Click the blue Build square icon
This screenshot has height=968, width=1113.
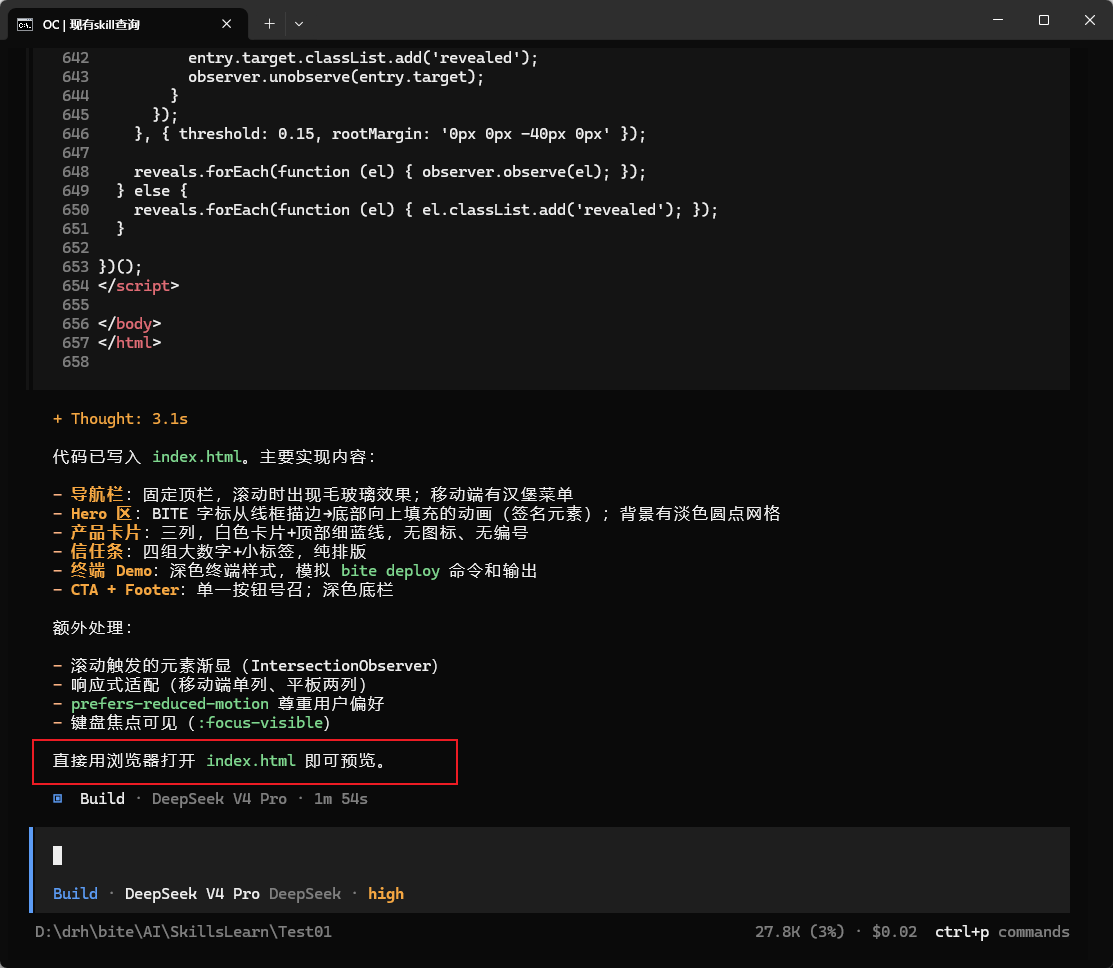click(57, 798)
